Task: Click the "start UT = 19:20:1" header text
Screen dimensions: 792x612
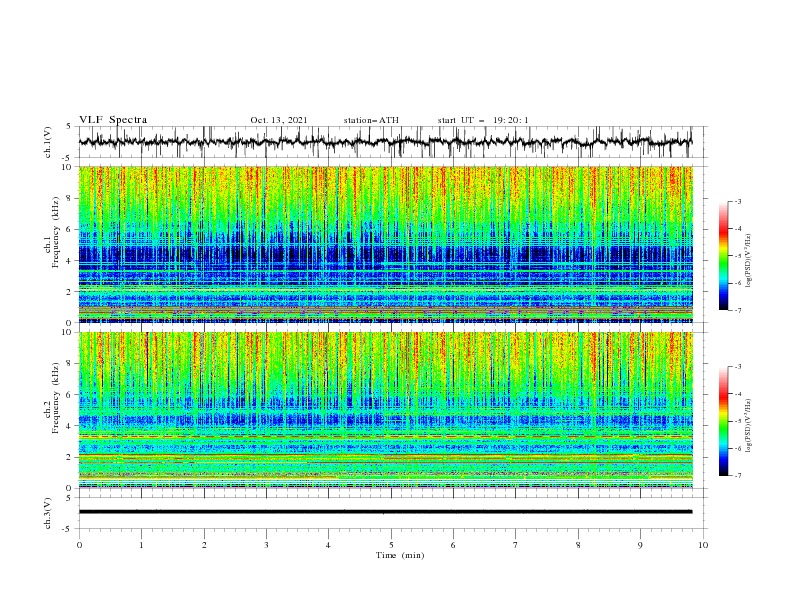Action: coord(483,120)
